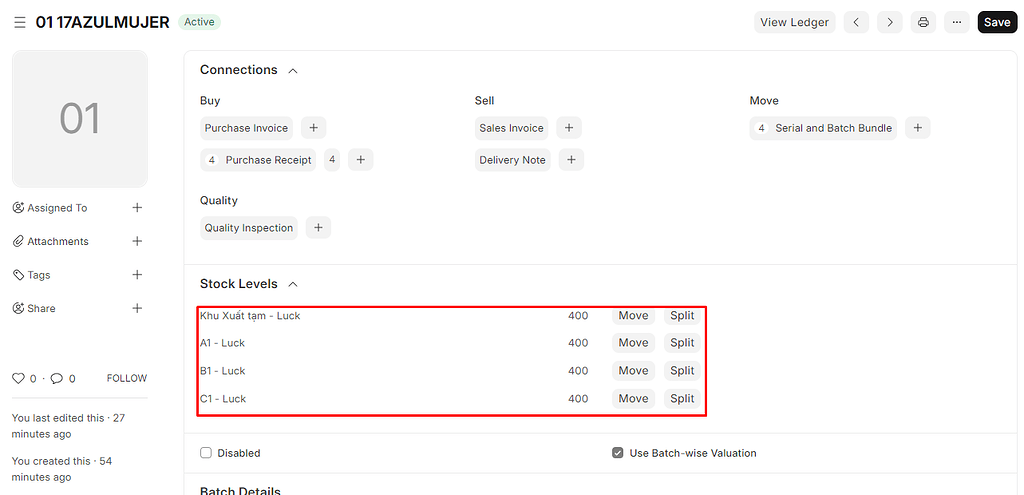Go to the next document arrow

pyautogui.click(x=889, y=22)
